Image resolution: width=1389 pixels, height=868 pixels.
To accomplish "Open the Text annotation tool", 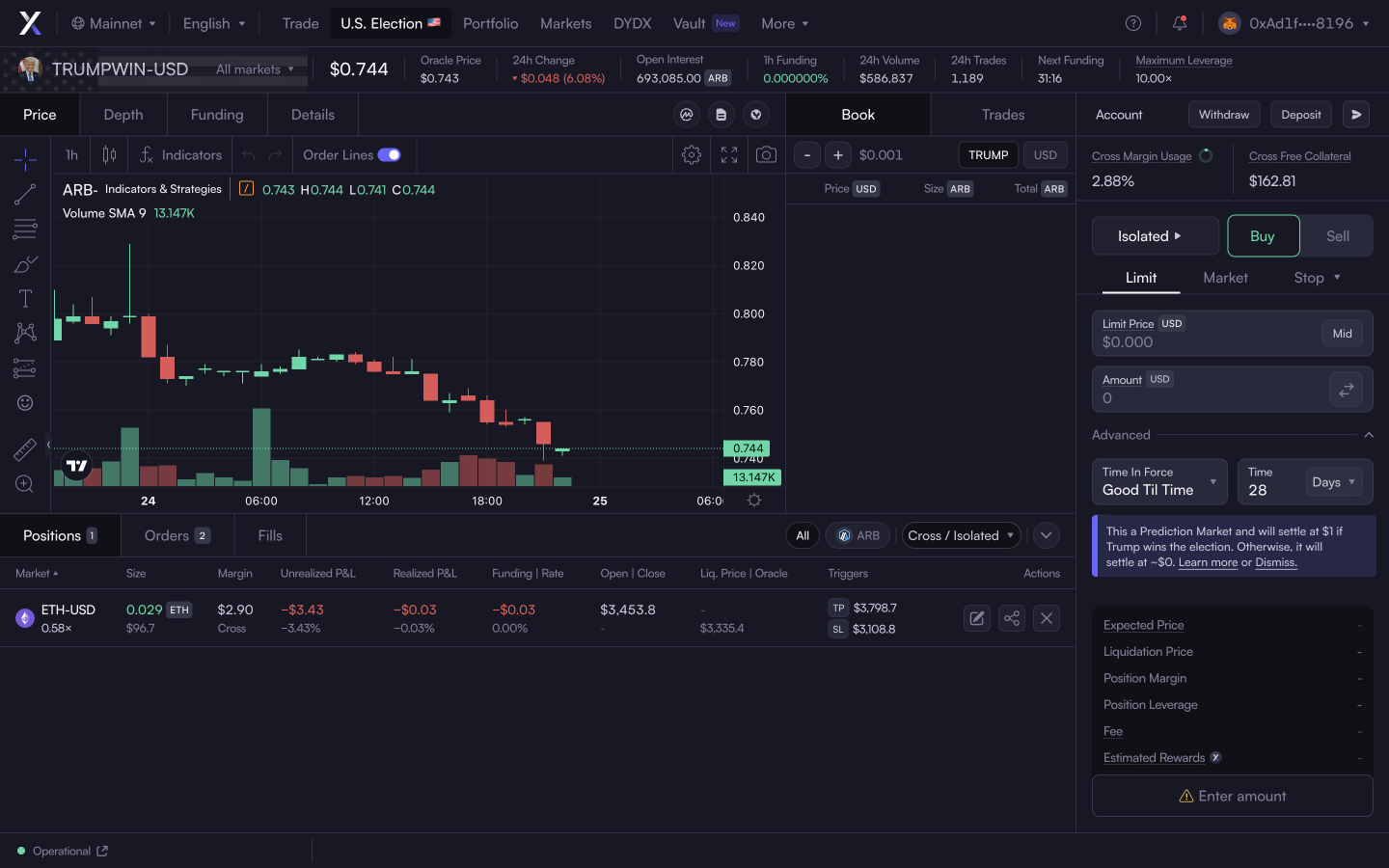I will 24,298.
